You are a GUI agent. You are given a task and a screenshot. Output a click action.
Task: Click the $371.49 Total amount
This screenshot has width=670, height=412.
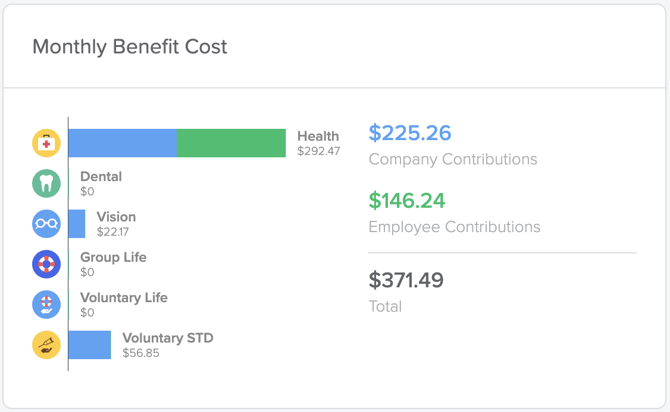(x=406, y=280)
